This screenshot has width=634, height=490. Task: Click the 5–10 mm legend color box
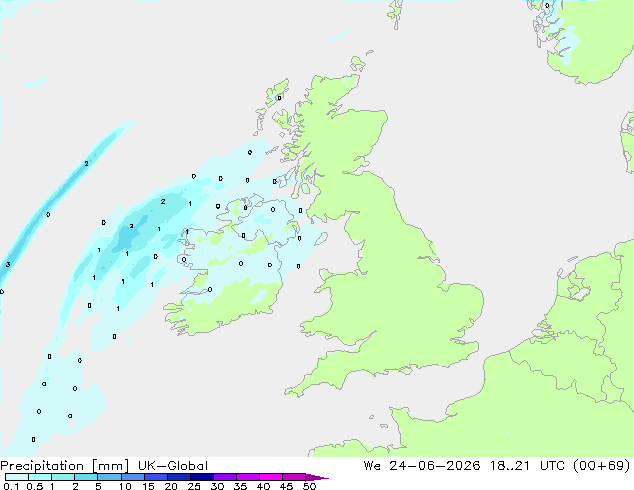(110, 477)
